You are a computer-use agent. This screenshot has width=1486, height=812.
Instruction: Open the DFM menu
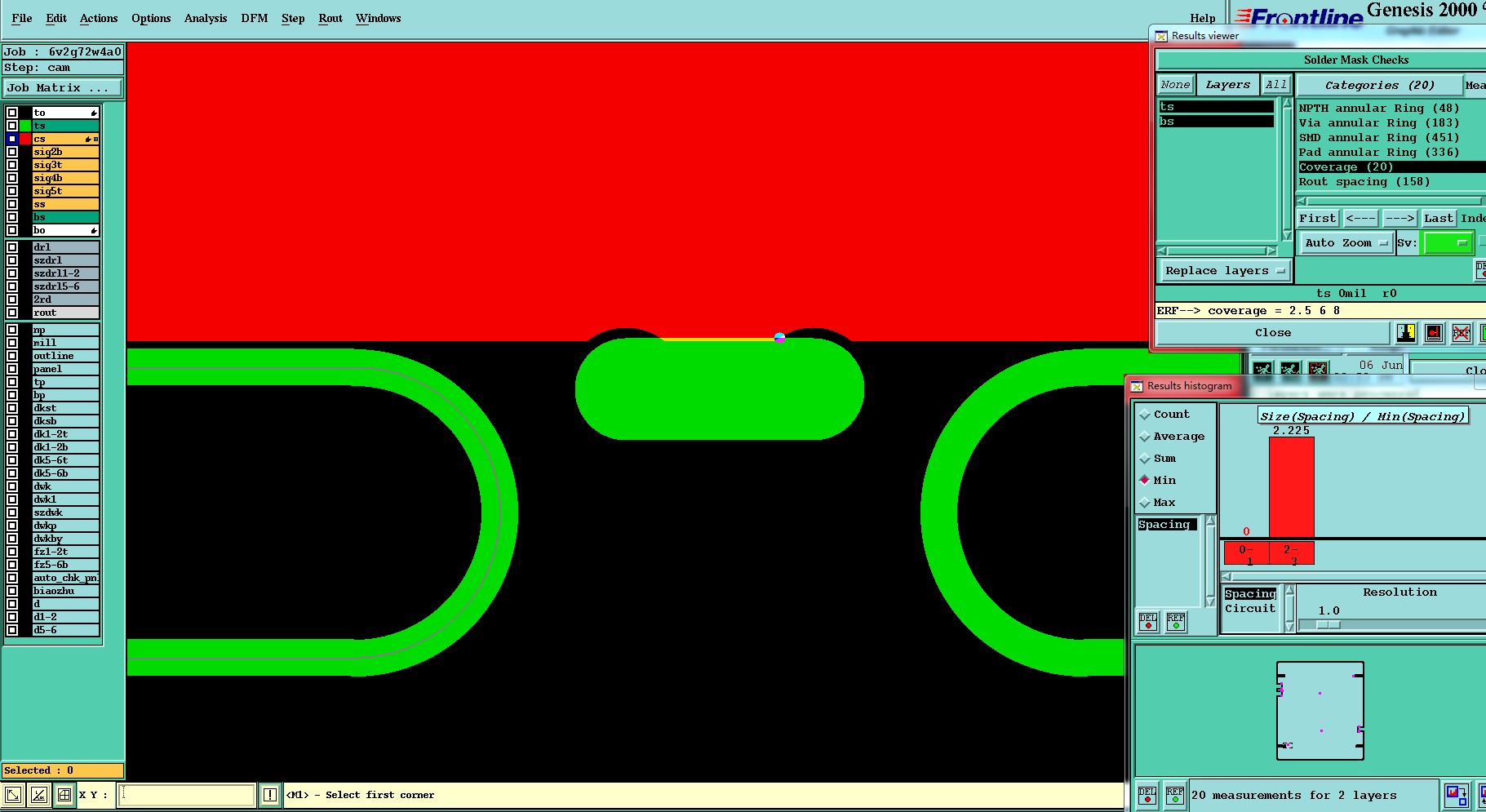255,18
